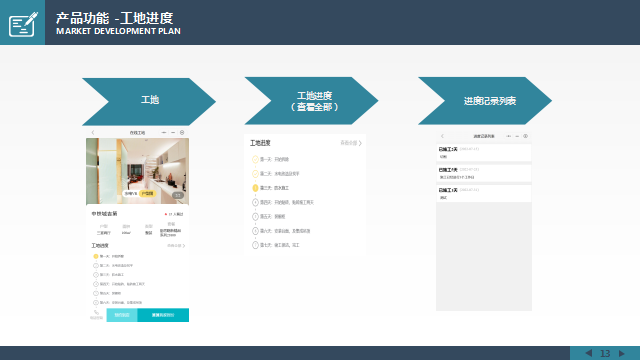The height and width of the screenshot is (360, 640).
Task: Click 第一天 row text in middle progress card
Action: pyautogui.click(x=274, y=159)
